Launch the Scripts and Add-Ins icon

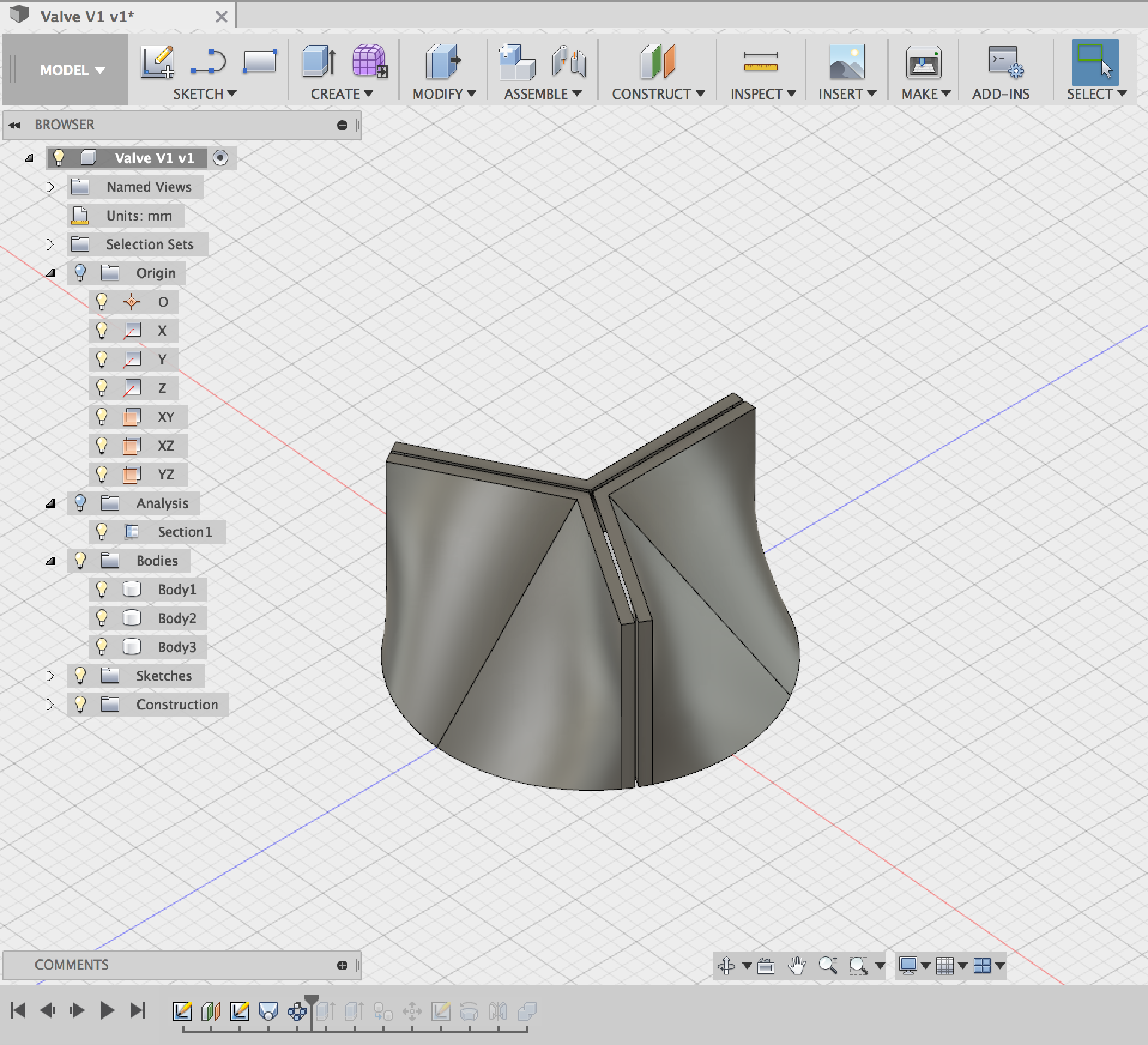coord(1006,62)
